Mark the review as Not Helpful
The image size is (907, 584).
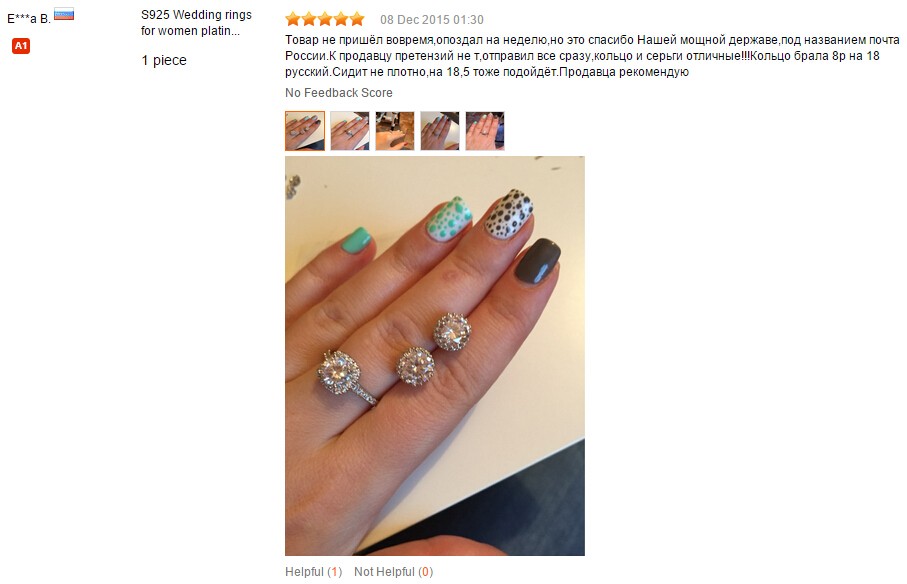click(x=393, y=571)
